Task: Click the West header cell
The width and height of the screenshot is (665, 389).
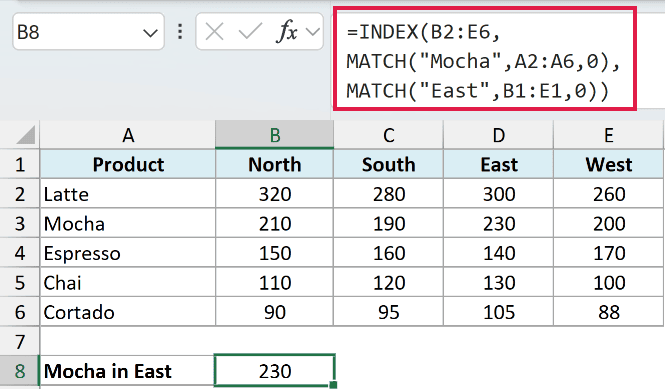Action: 608,164
